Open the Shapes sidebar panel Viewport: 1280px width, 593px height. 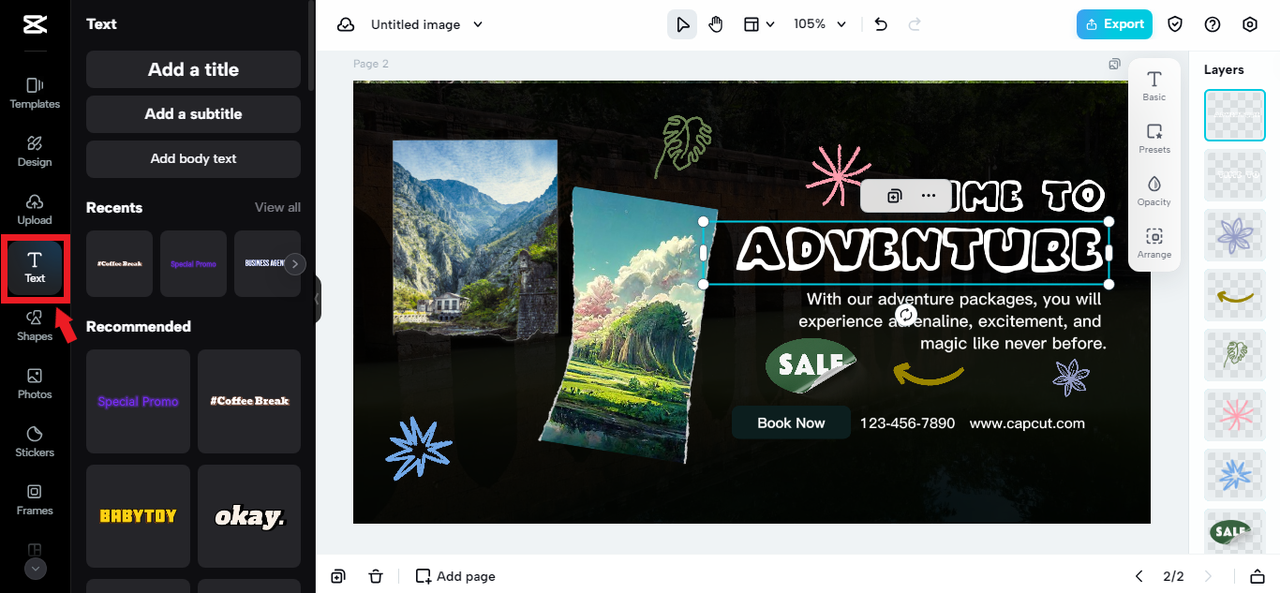[34, 325]
